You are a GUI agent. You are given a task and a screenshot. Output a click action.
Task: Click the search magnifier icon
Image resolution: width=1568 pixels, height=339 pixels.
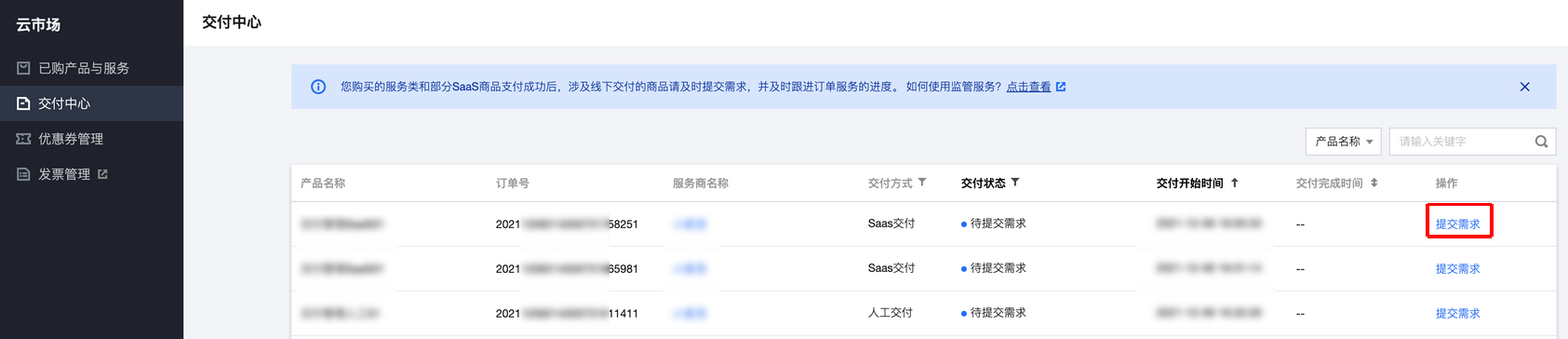pyautogui.click(x=1541, y=142)
